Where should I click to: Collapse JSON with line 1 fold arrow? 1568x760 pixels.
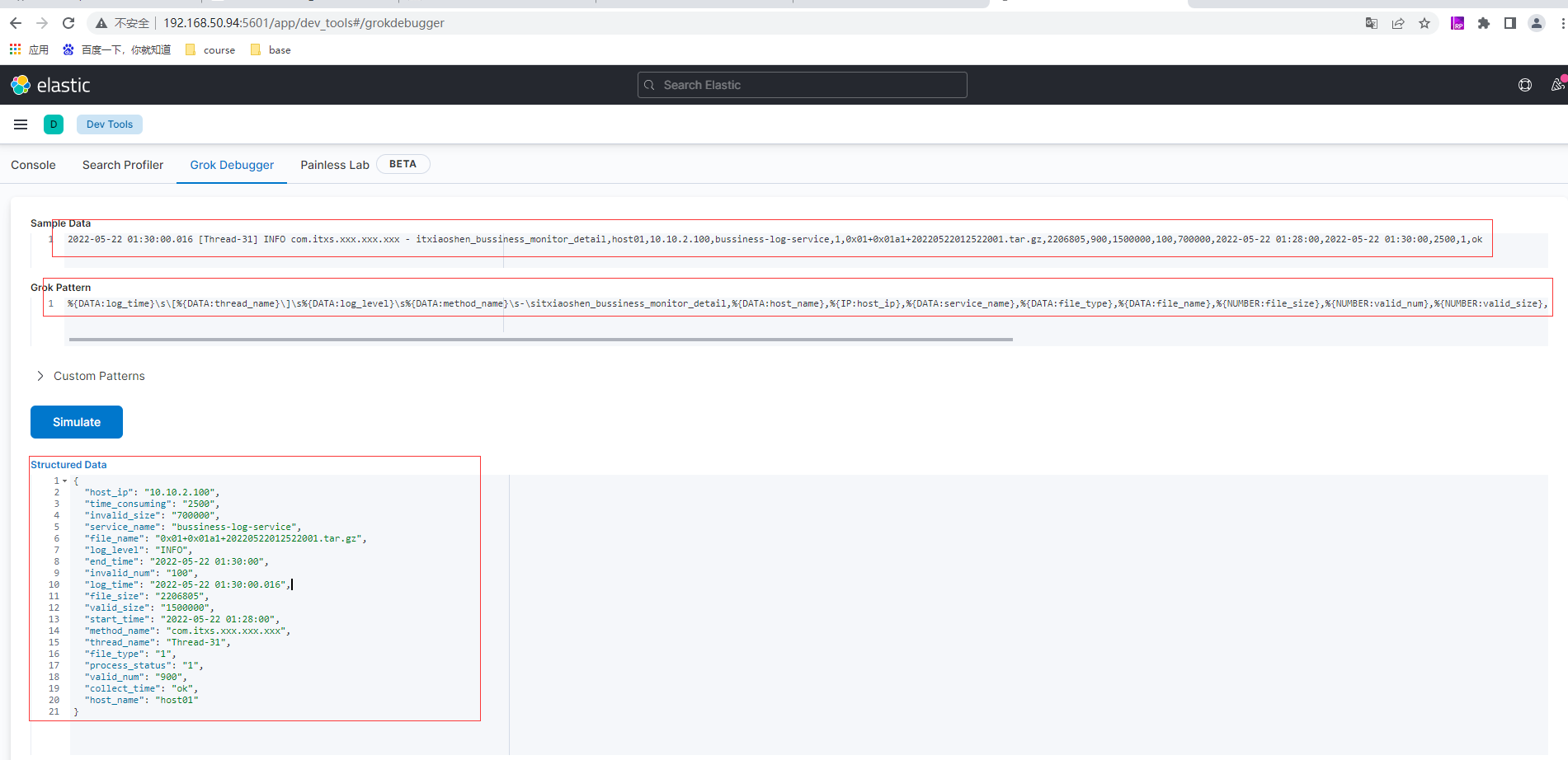click(64, 481)
